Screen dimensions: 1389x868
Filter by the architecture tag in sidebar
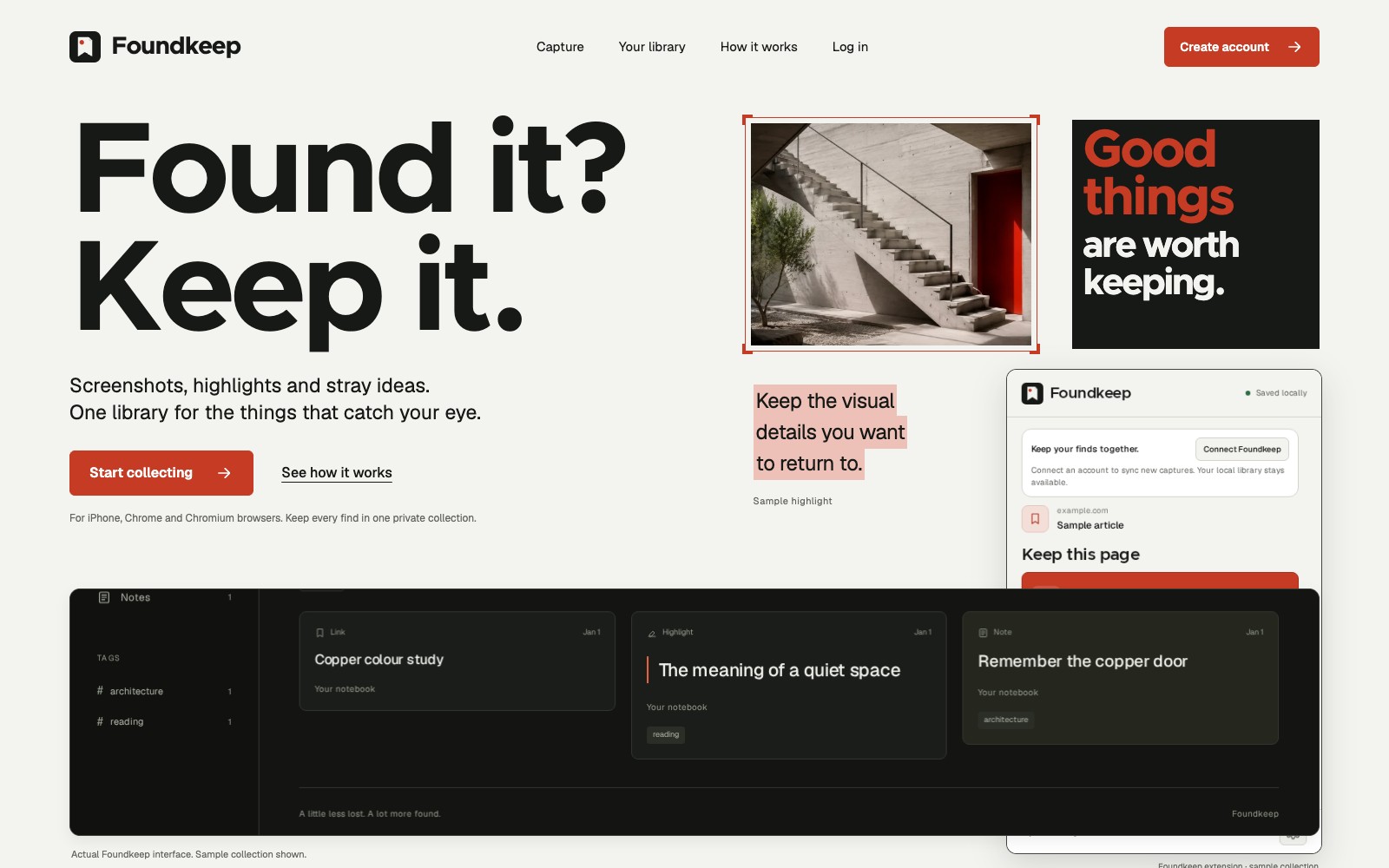pos(165,691)
